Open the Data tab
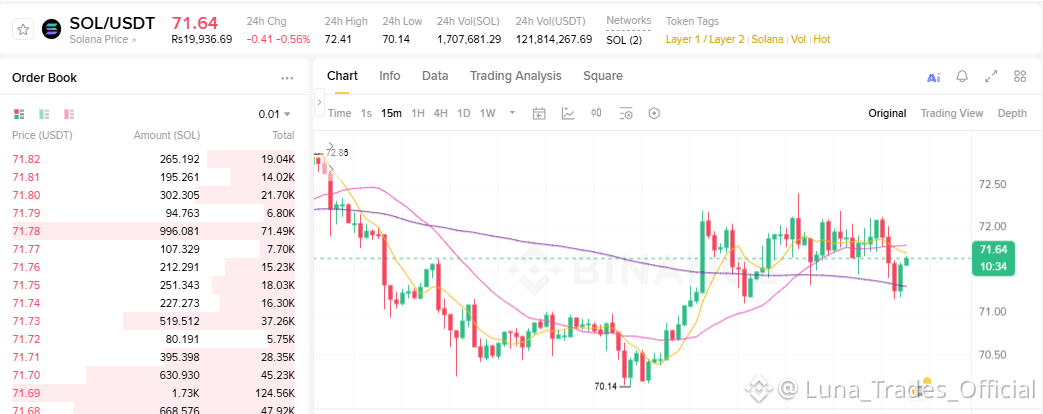1043x414 pixels. 435,76
